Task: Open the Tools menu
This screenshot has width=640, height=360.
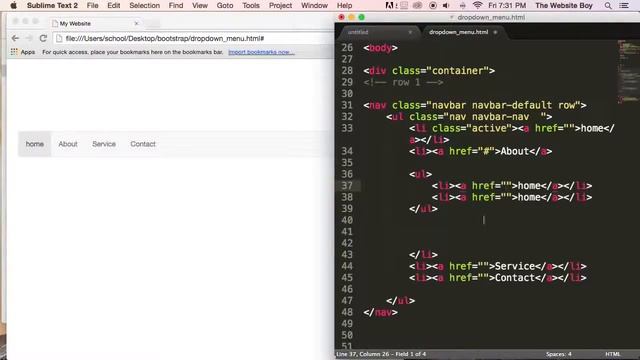Action: (251, 5)
